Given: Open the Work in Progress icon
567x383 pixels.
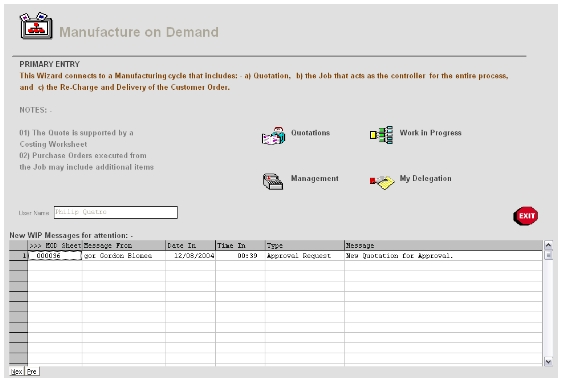Looking at the screenshot, I should pyautogui.click(x=381, y=135).
